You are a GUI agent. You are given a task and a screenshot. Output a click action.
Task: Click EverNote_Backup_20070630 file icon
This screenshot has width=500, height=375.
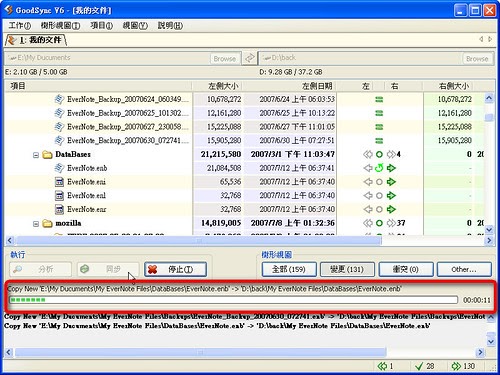pos(59,140)
